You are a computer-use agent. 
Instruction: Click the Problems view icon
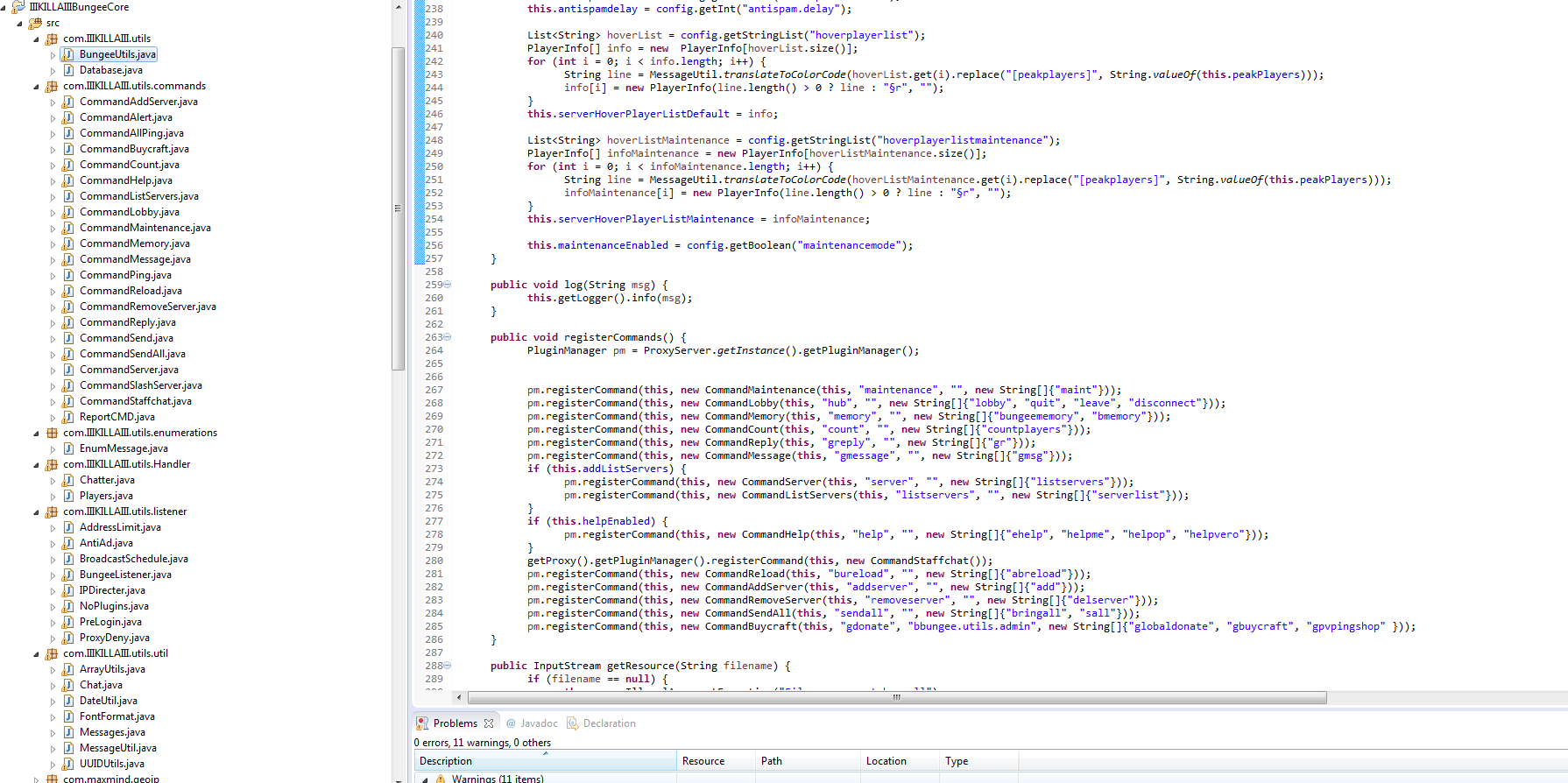tap(422, 723)
